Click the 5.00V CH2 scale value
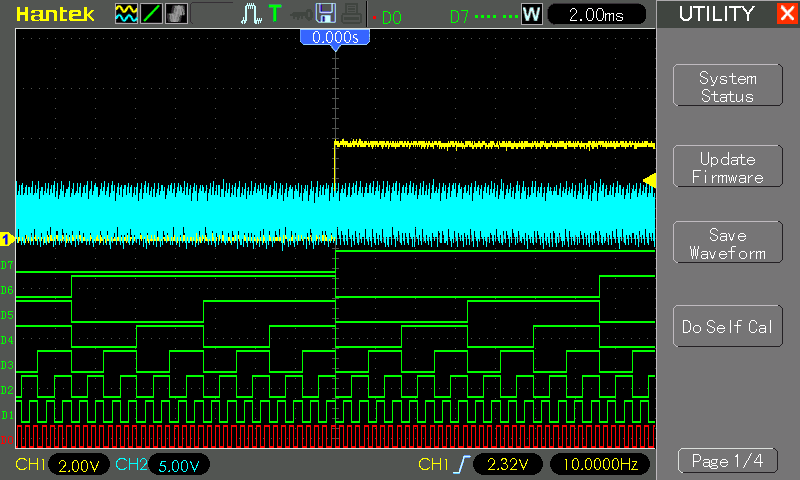This screenshot has height=480, width=800. (179, 465)
